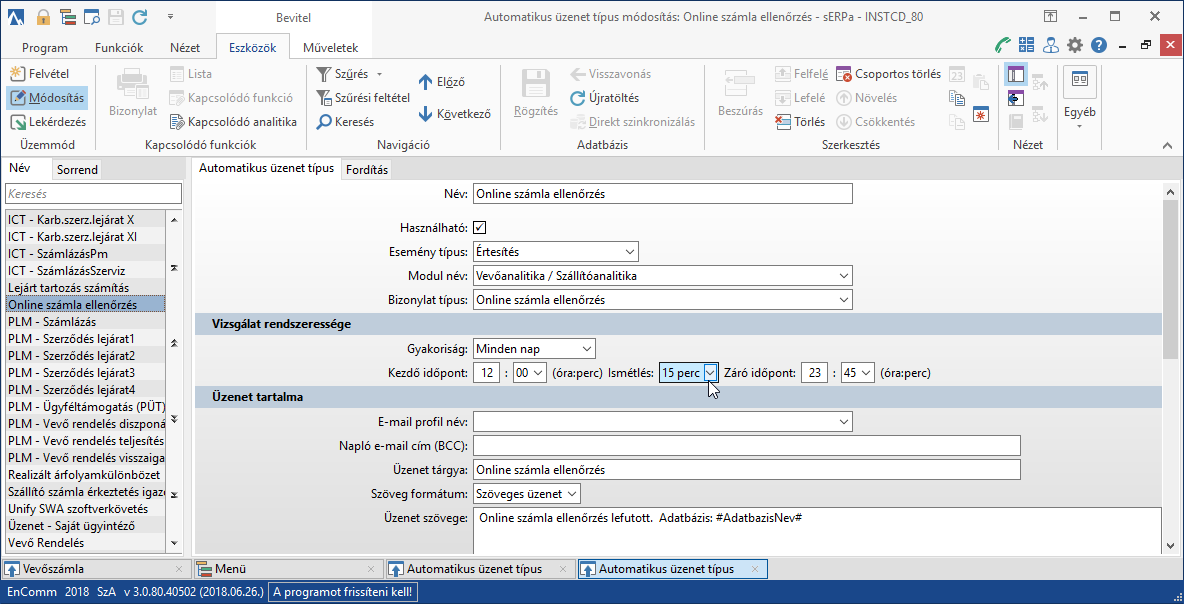Click Keresés search in Navigáció group

coord(345,122)
